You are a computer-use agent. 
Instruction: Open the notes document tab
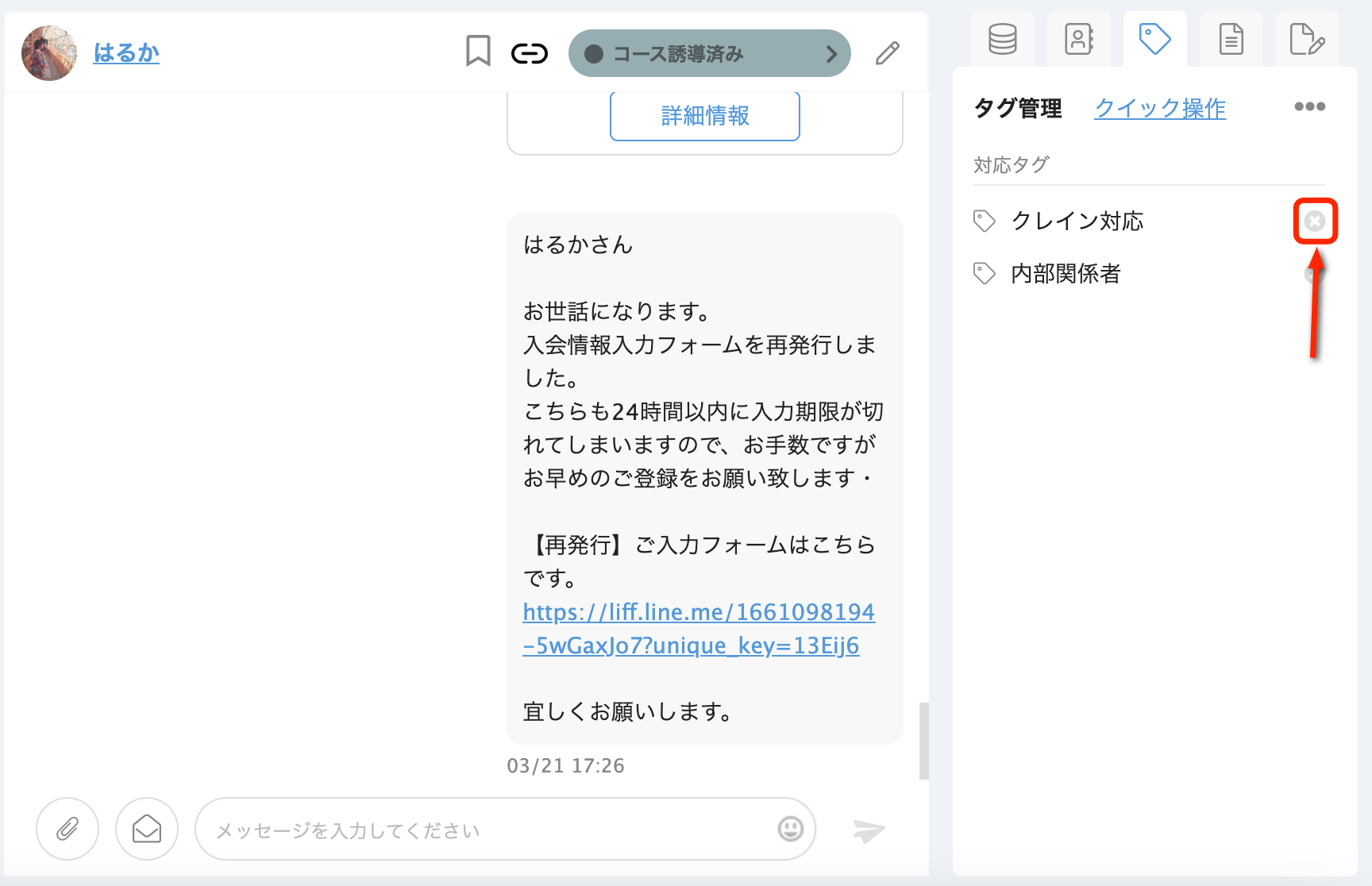(1231, 38)
